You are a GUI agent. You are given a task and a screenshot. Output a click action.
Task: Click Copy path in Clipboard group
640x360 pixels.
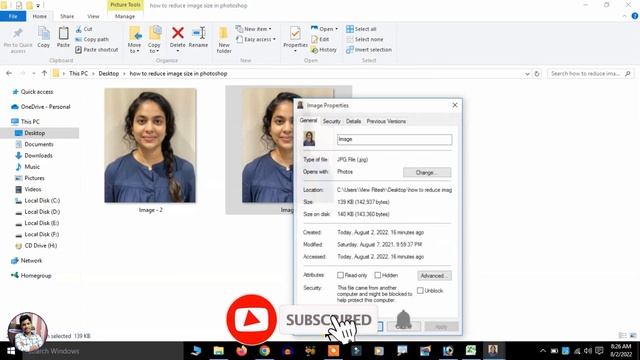click(92, 39)
